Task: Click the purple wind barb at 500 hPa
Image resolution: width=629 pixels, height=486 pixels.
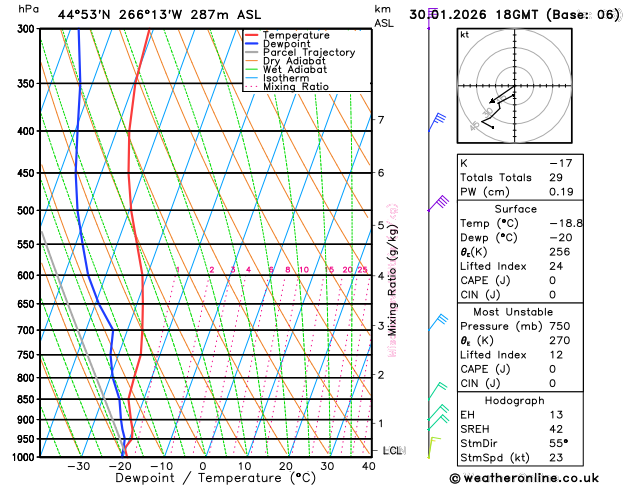Action: [438, 203]
